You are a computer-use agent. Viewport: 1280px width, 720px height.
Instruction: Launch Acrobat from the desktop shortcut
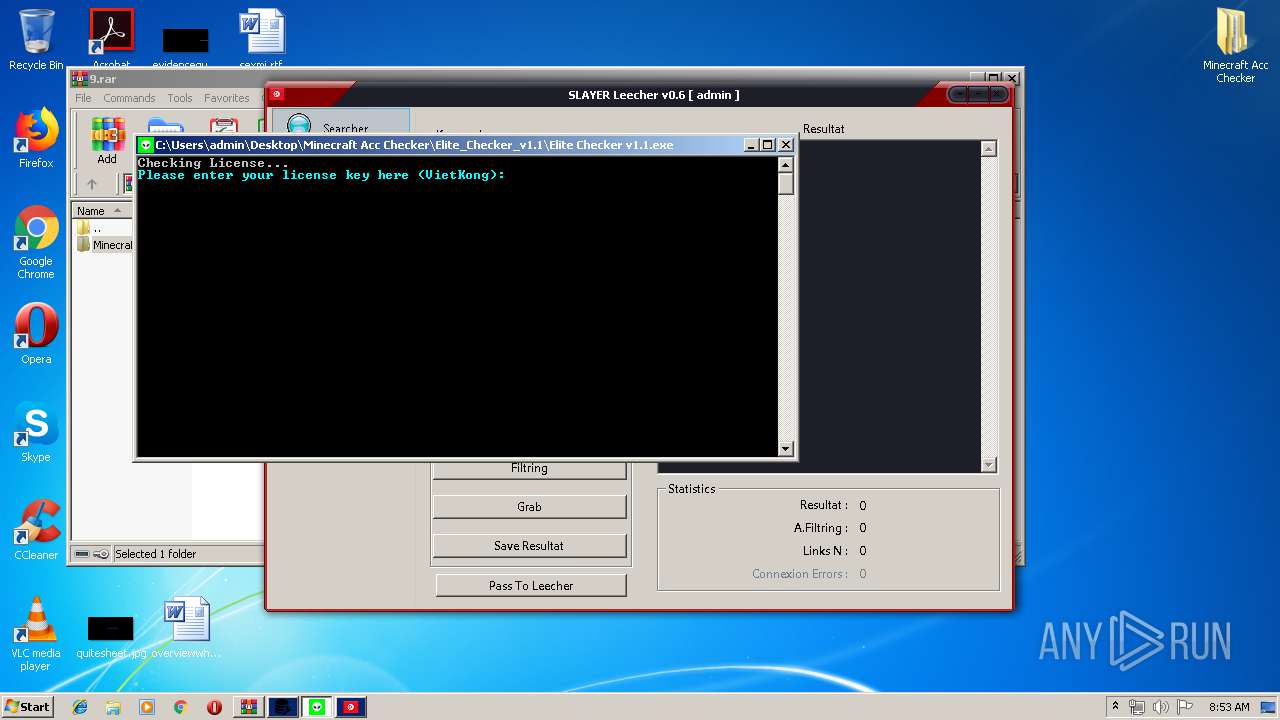point(111,39)
